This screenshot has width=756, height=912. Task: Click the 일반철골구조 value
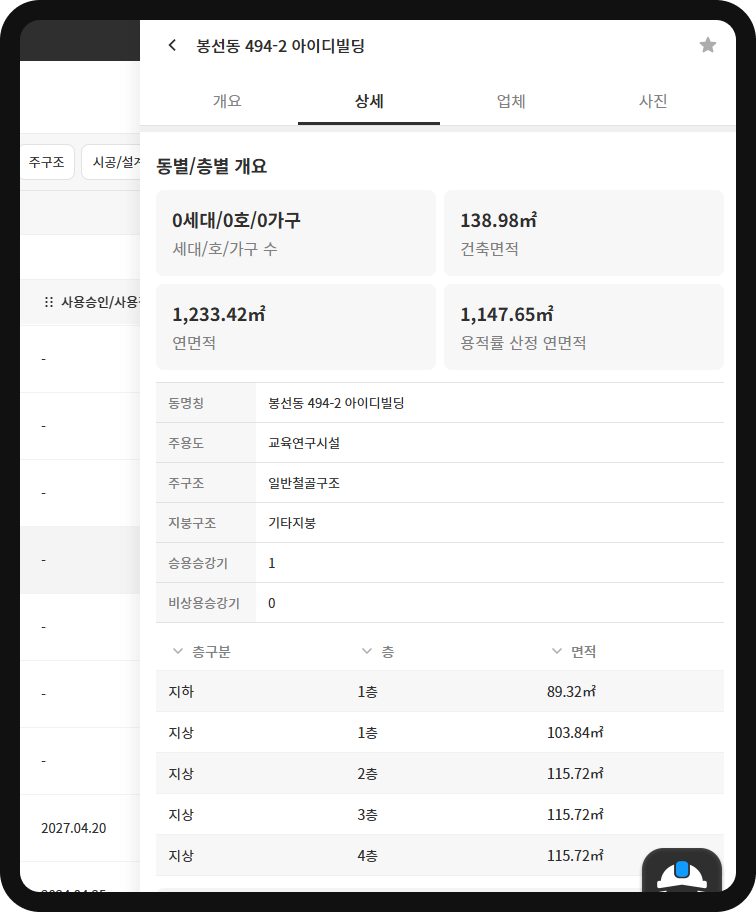(x=304, y=483)
